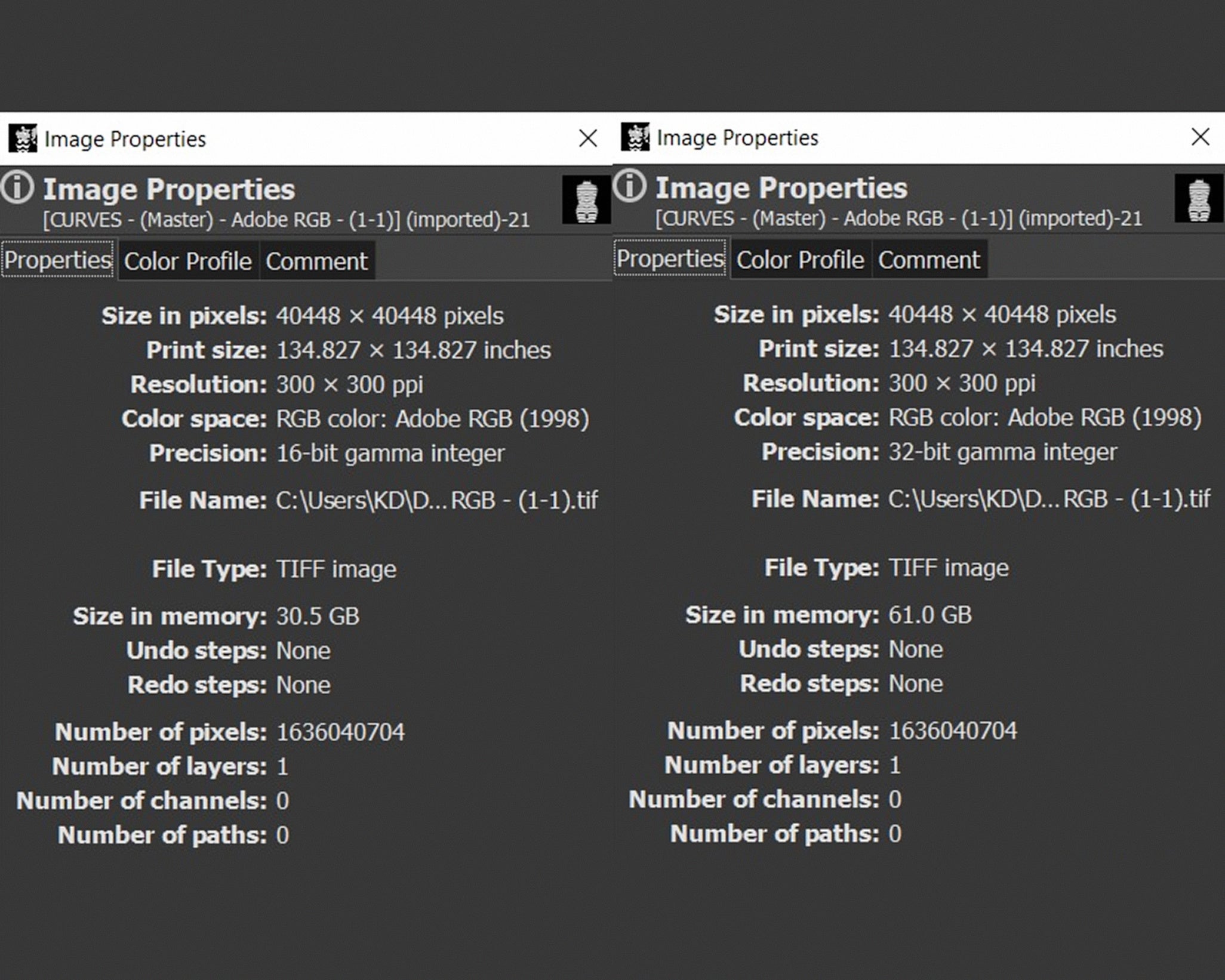The width and height of the screenshot is (1225, 980).
Task: Click right dialog print size '134.827 × 134.827 inches'
Action: click(x=1026, y=349)
